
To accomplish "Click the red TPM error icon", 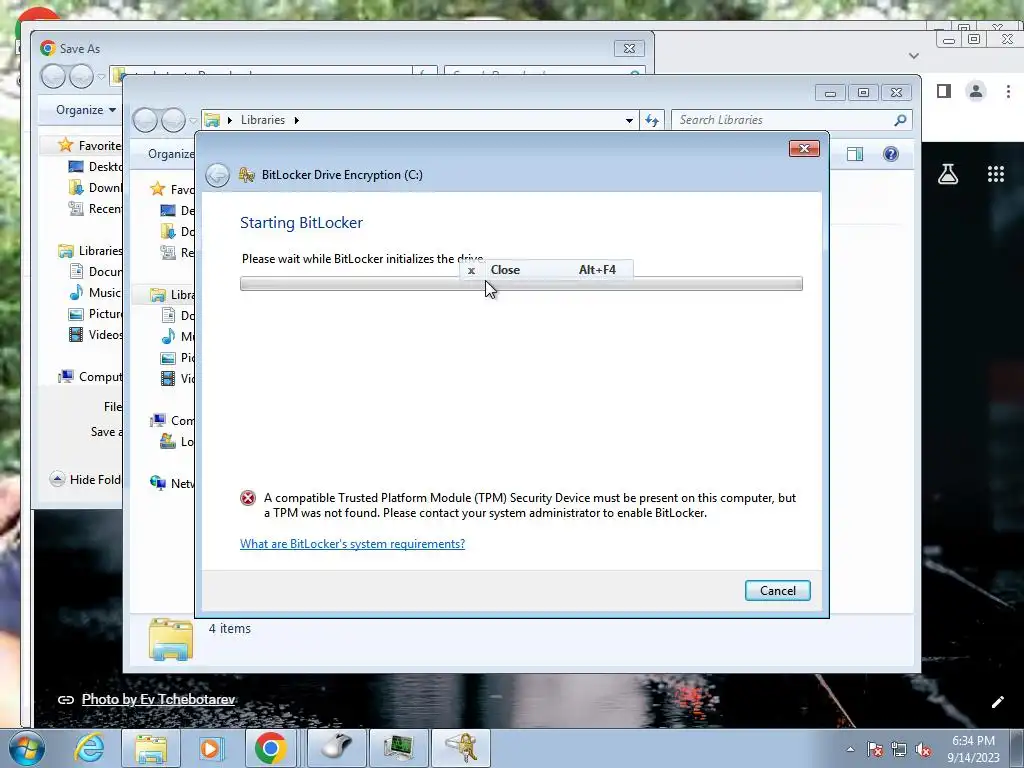I will [x=248, y=498].
